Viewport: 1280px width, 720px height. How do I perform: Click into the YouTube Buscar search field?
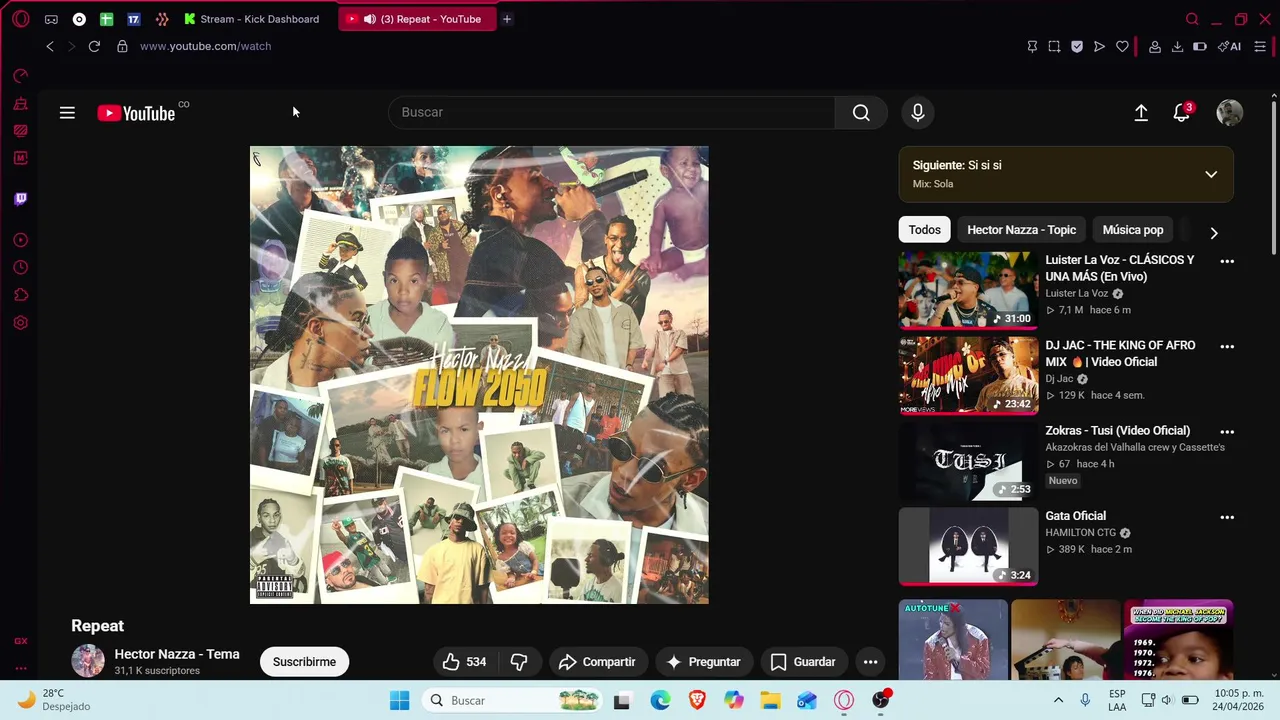[611, 113]
